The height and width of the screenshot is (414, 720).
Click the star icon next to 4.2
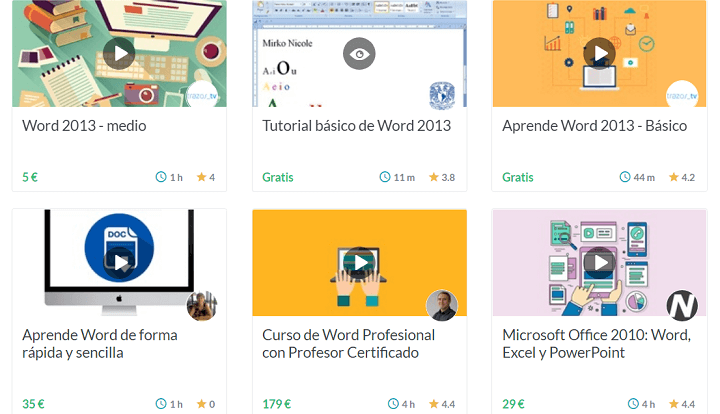[674, 177]
